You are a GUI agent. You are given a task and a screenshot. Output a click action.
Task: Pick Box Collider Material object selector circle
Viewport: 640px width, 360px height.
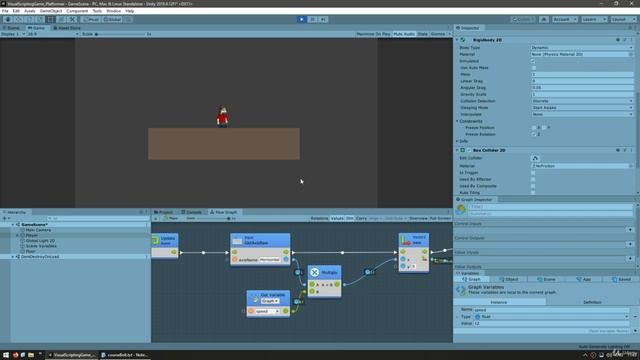(631, 166)
